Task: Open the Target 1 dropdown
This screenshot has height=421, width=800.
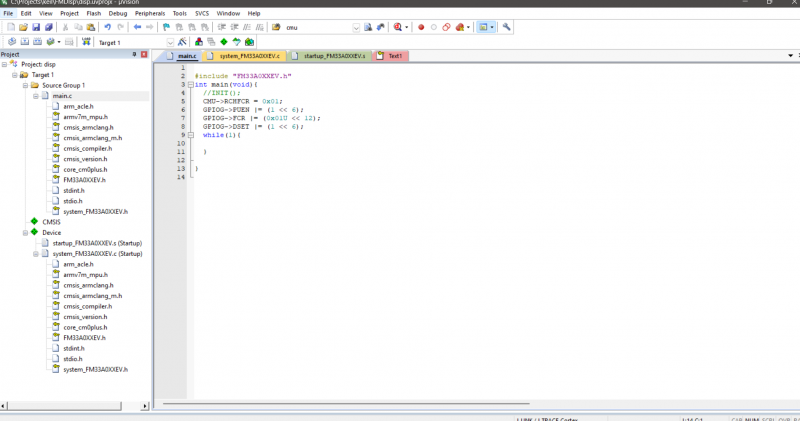Action: pyautogui.click(x=168, y=42)
